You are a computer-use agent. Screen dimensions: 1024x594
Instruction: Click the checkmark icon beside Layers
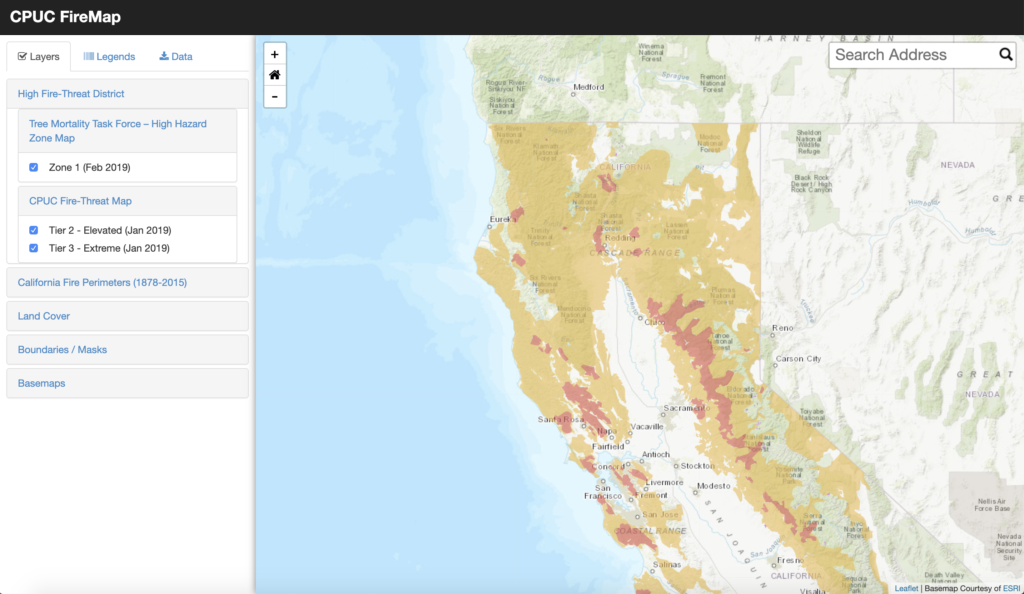(22, 56)
